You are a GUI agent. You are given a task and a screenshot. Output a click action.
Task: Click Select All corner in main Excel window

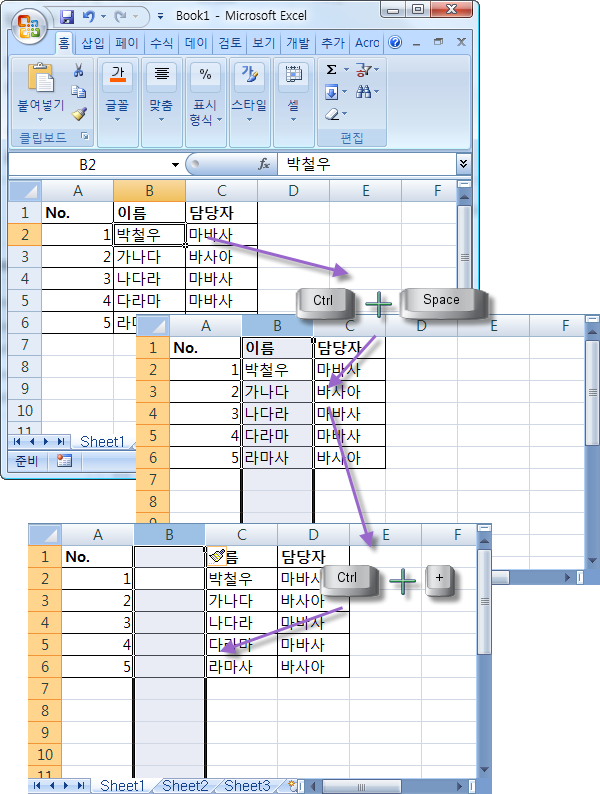click(x=25, y=191)
